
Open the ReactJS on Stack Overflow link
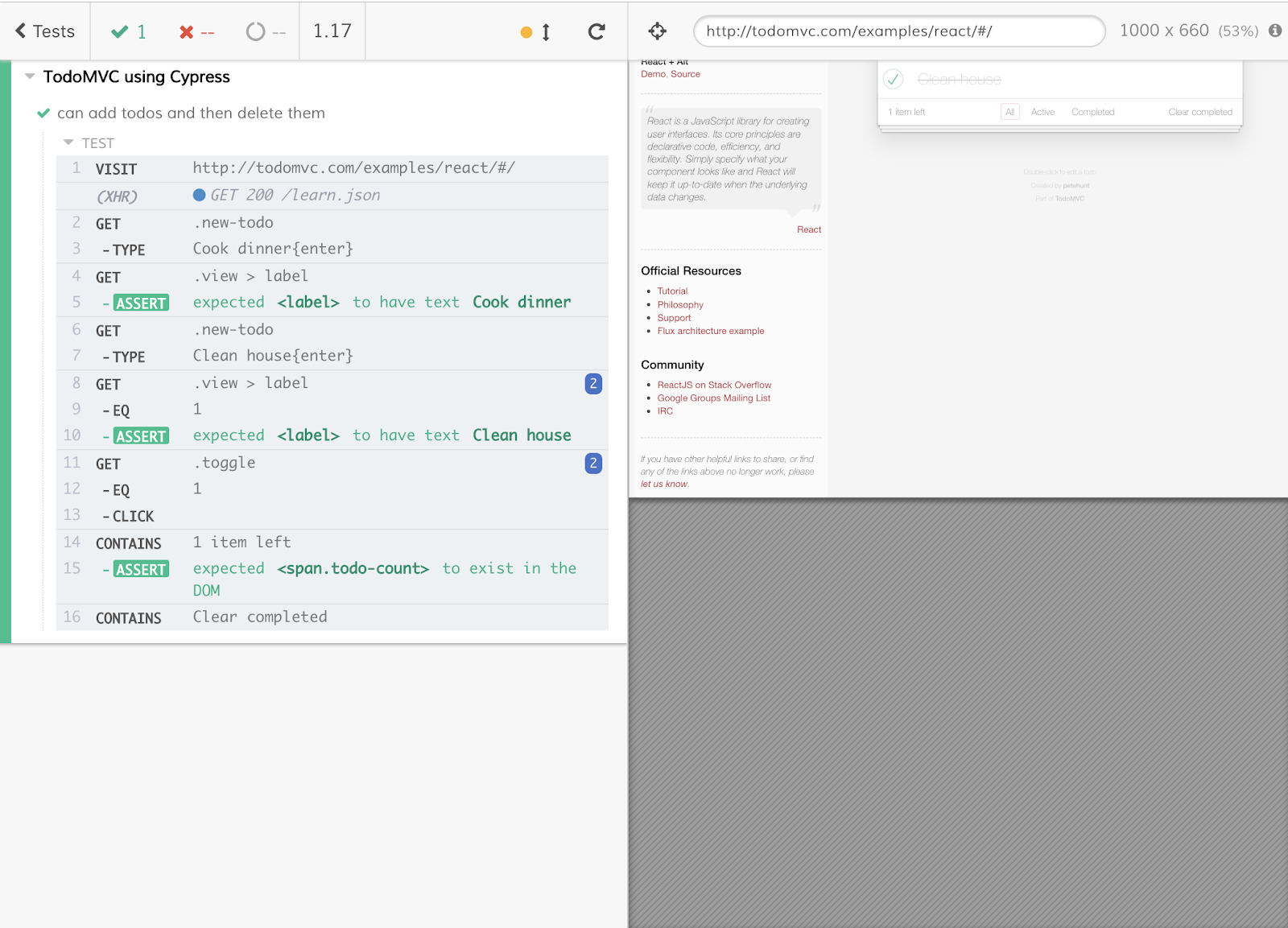(x=714, y=385)
